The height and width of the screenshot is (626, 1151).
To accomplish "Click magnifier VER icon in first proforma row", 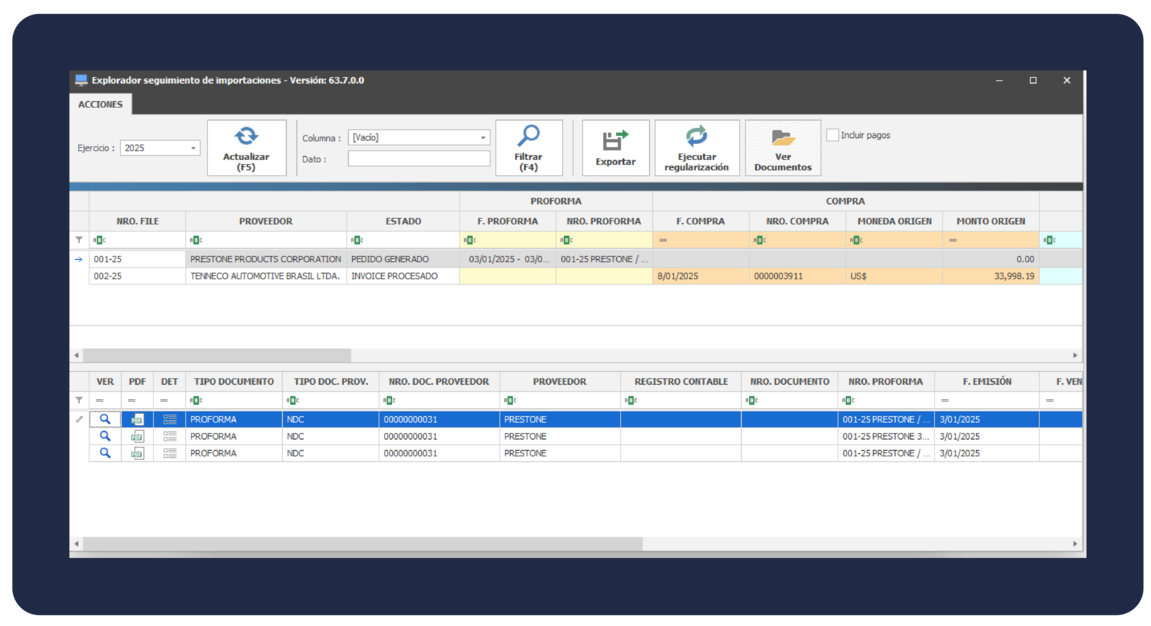I will [x=105, y=420].
